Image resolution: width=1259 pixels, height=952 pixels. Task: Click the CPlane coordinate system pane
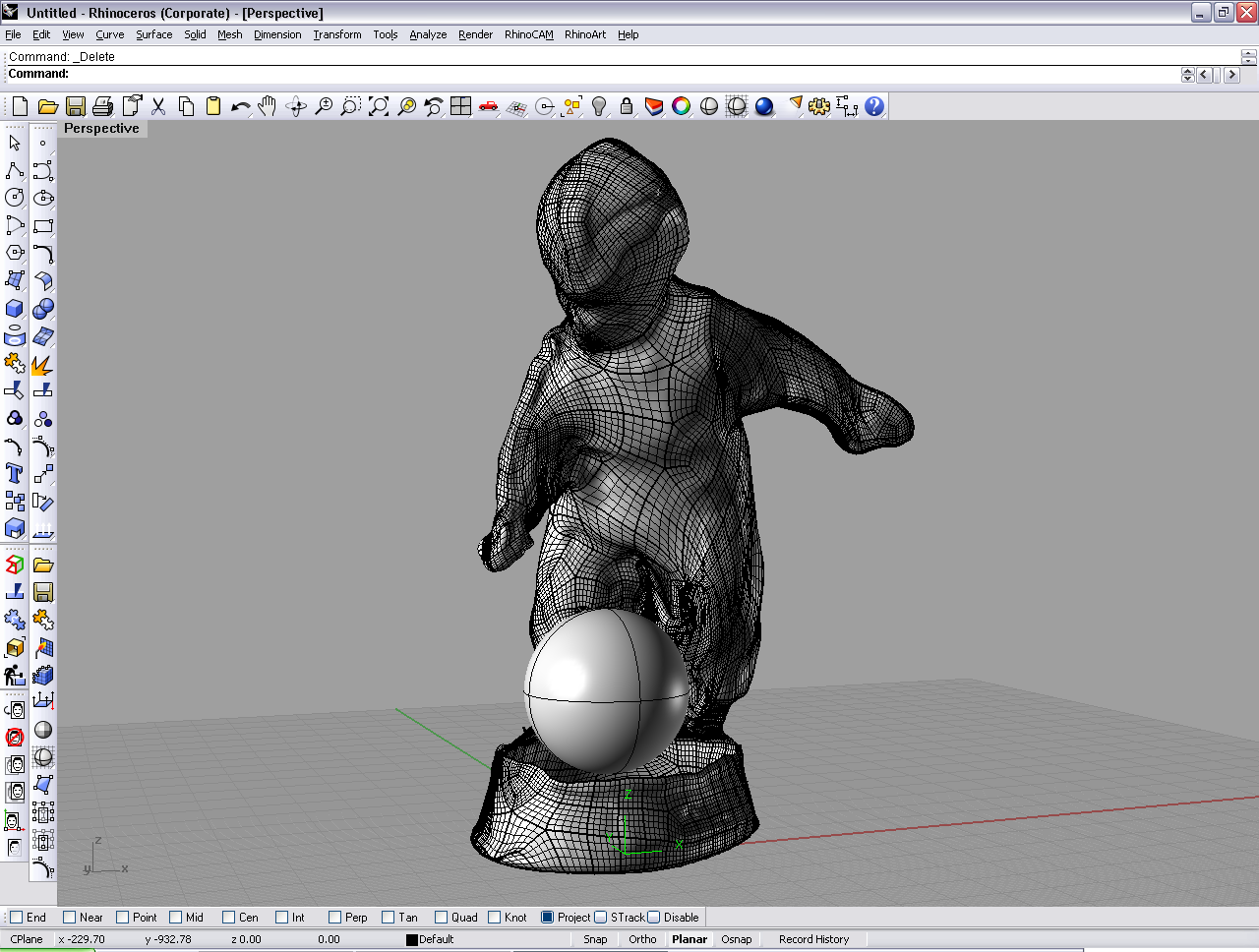(x=27, y=939)
